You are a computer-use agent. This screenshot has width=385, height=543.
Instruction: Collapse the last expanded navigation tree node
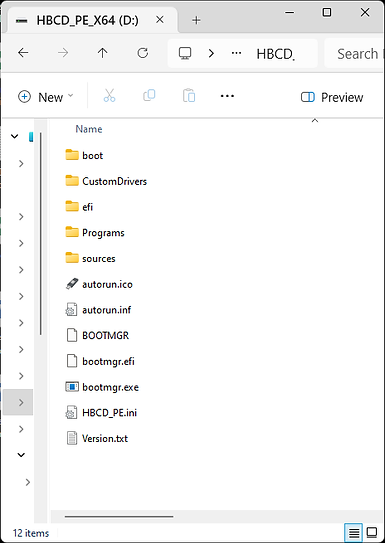coord(21,455)
